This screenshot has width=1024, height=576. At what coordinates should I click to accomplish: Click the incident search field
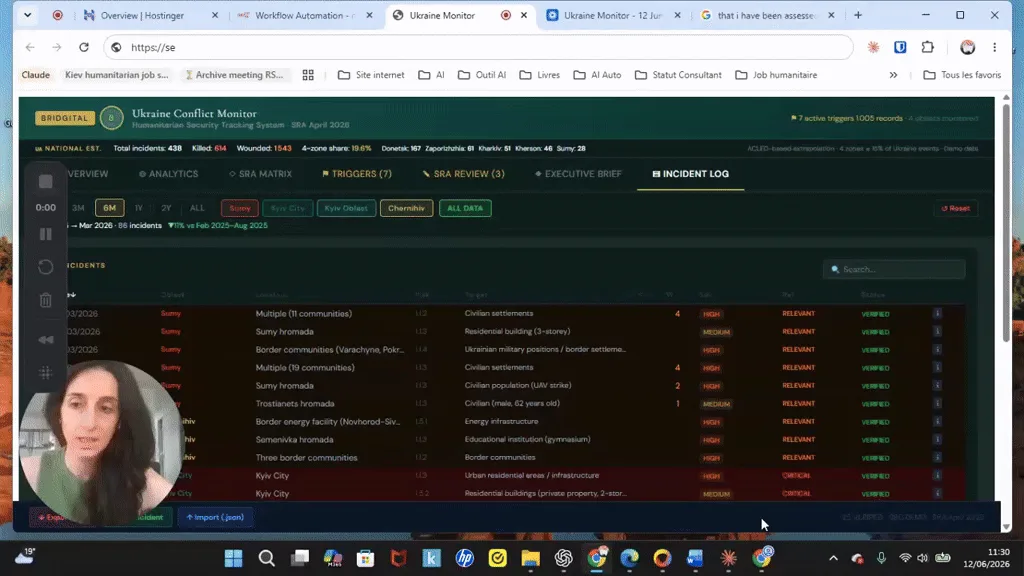tap(894, 269)
